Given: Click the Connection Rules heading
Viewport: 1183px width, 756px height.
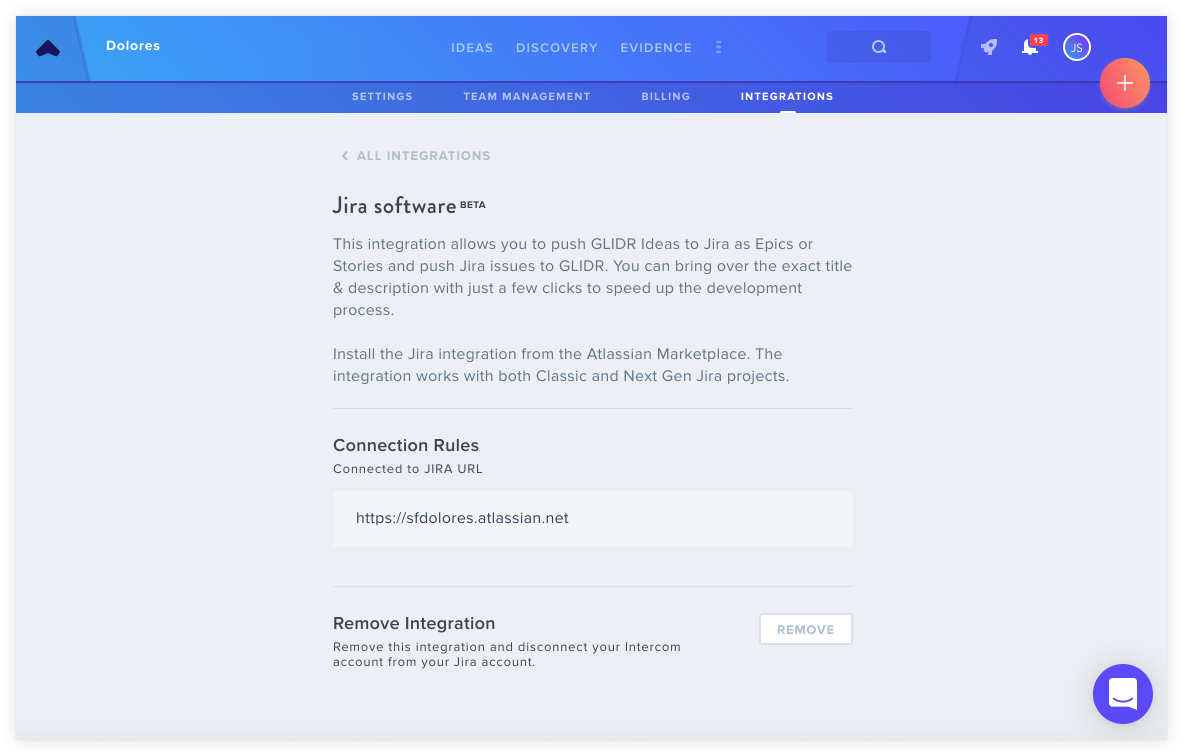Looking at the screenshot, I should point(406,445).
